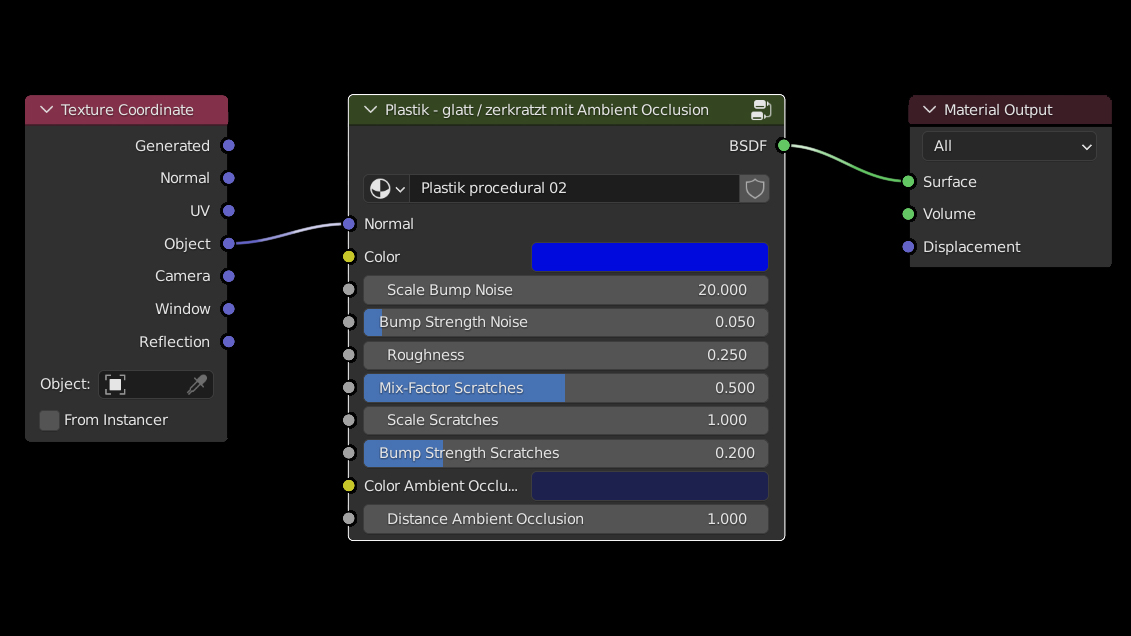Click the object icon in Object field
The image size is (1131, 636).
[116, 385]
